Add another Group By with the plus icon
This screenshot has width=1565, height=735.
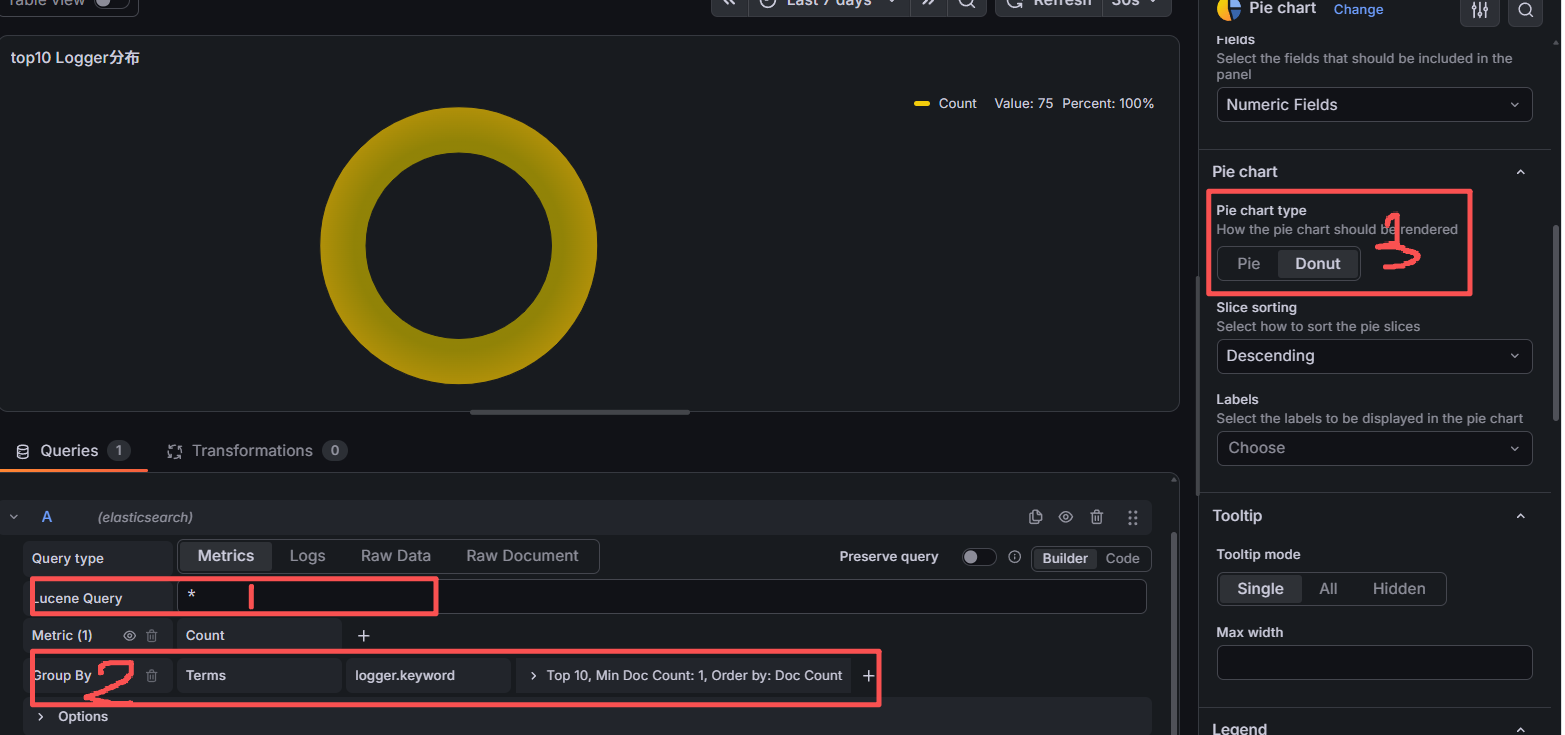868,675
